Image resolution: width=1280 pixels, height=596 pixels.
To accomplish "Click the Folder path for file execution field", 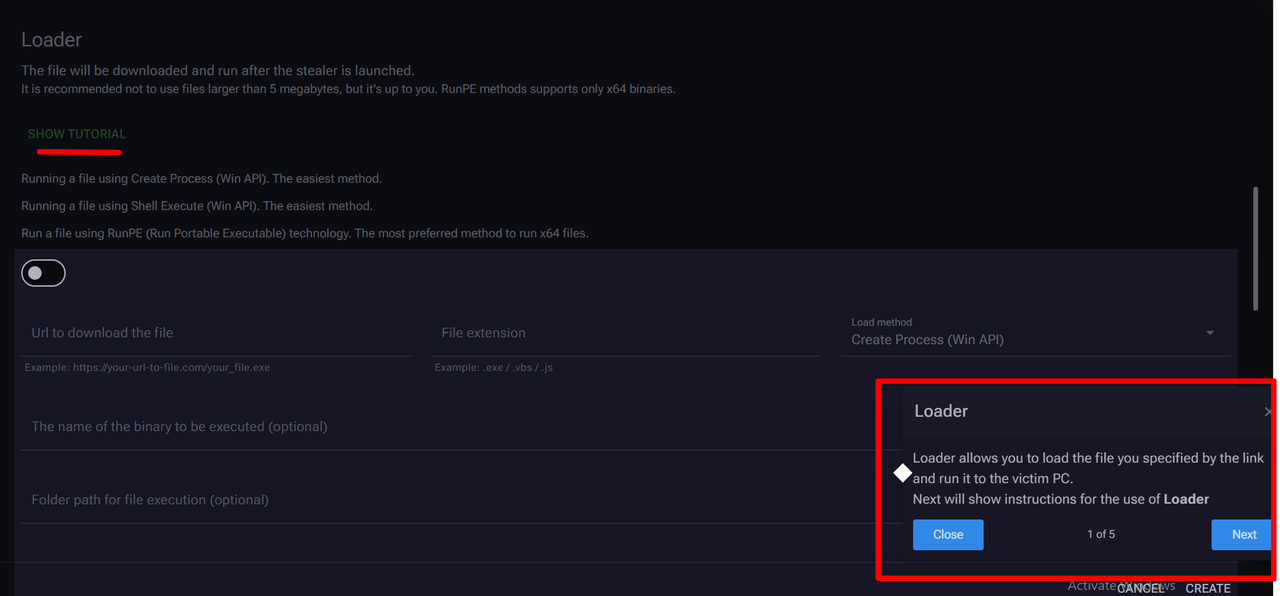I will click(440, 500).
